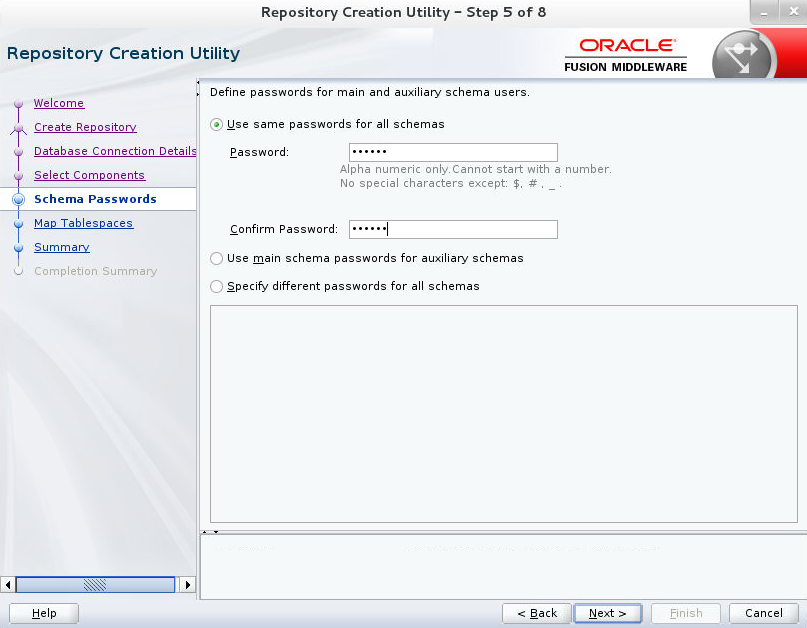The width and height of the screenshot is (807, 628).
Task: Select 'Specify different passwords for all schemas'
Action: tap(215, 286)
